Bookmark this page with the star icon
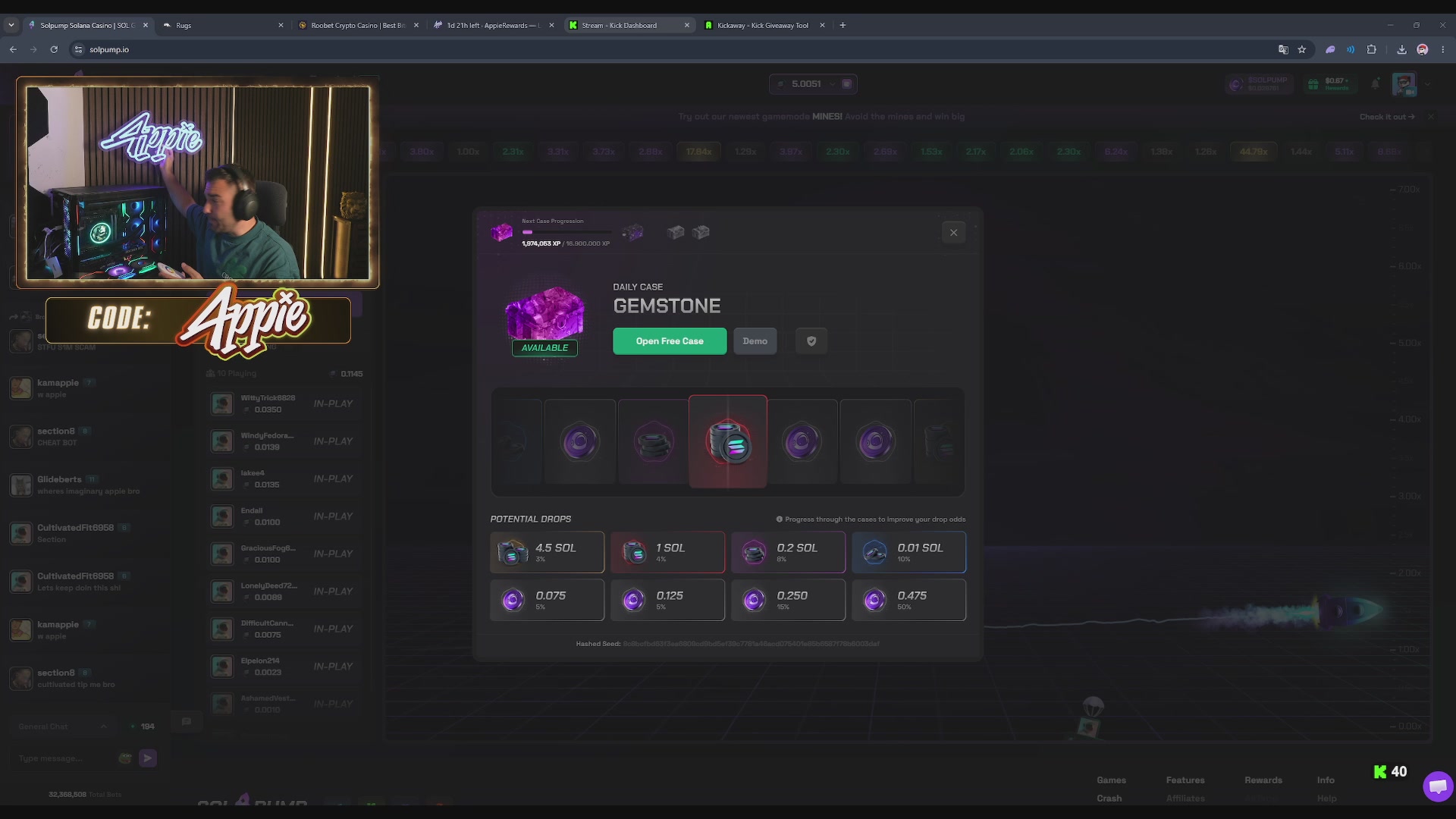Viewport: 1456px width, 819px height. coord(1302,49)
